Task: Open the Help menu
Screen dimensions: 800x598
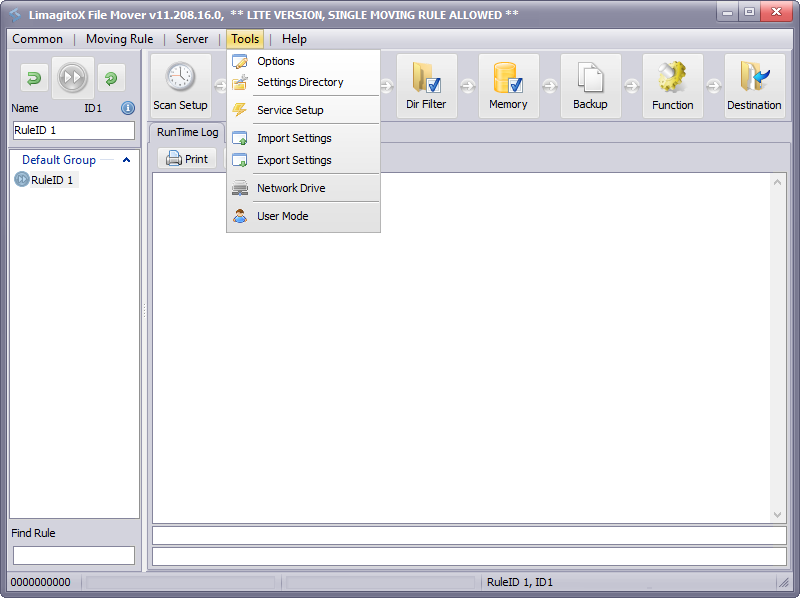Action: (x=294, y=39)
